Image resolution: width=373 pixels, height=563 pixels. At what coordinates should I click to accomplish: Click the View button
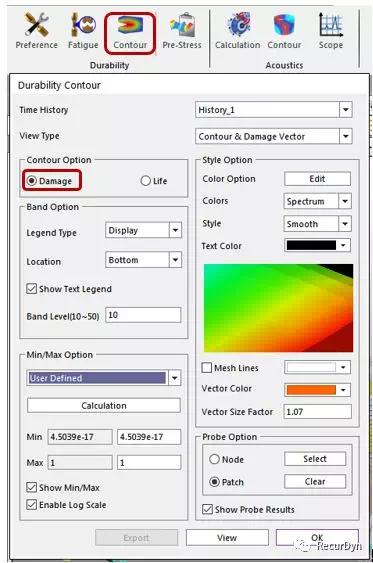click(227, 538)
